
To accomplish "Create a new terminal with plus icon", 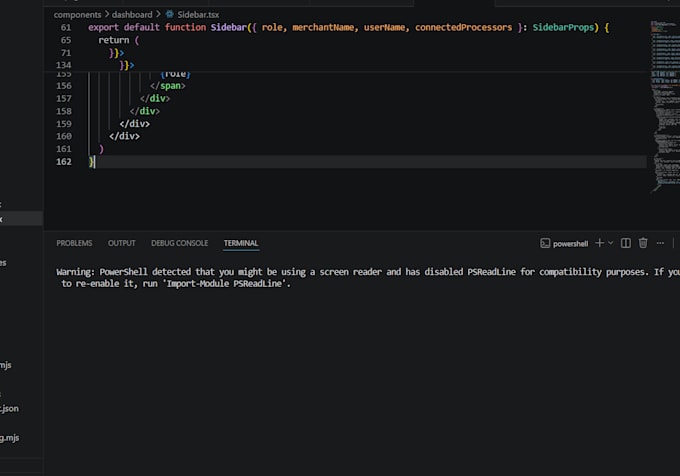I will click(599, 243).
